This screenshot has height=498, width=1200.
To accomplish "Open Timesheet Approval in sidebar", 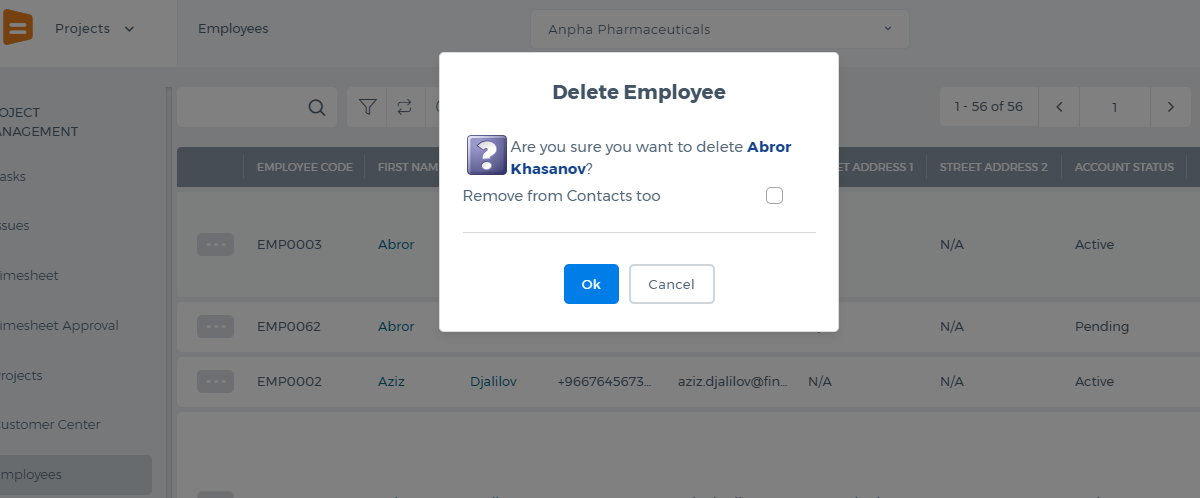I will [60, 326].
